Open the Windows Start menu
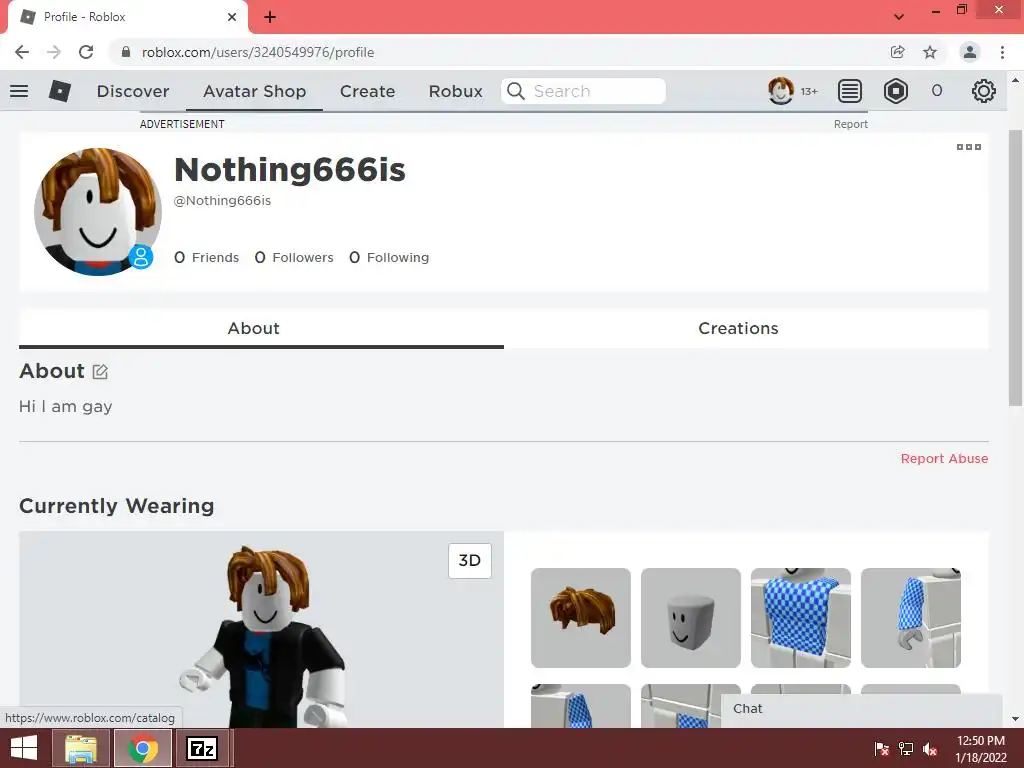This screenshot has height=768, width=1024. tap(24, 748)
